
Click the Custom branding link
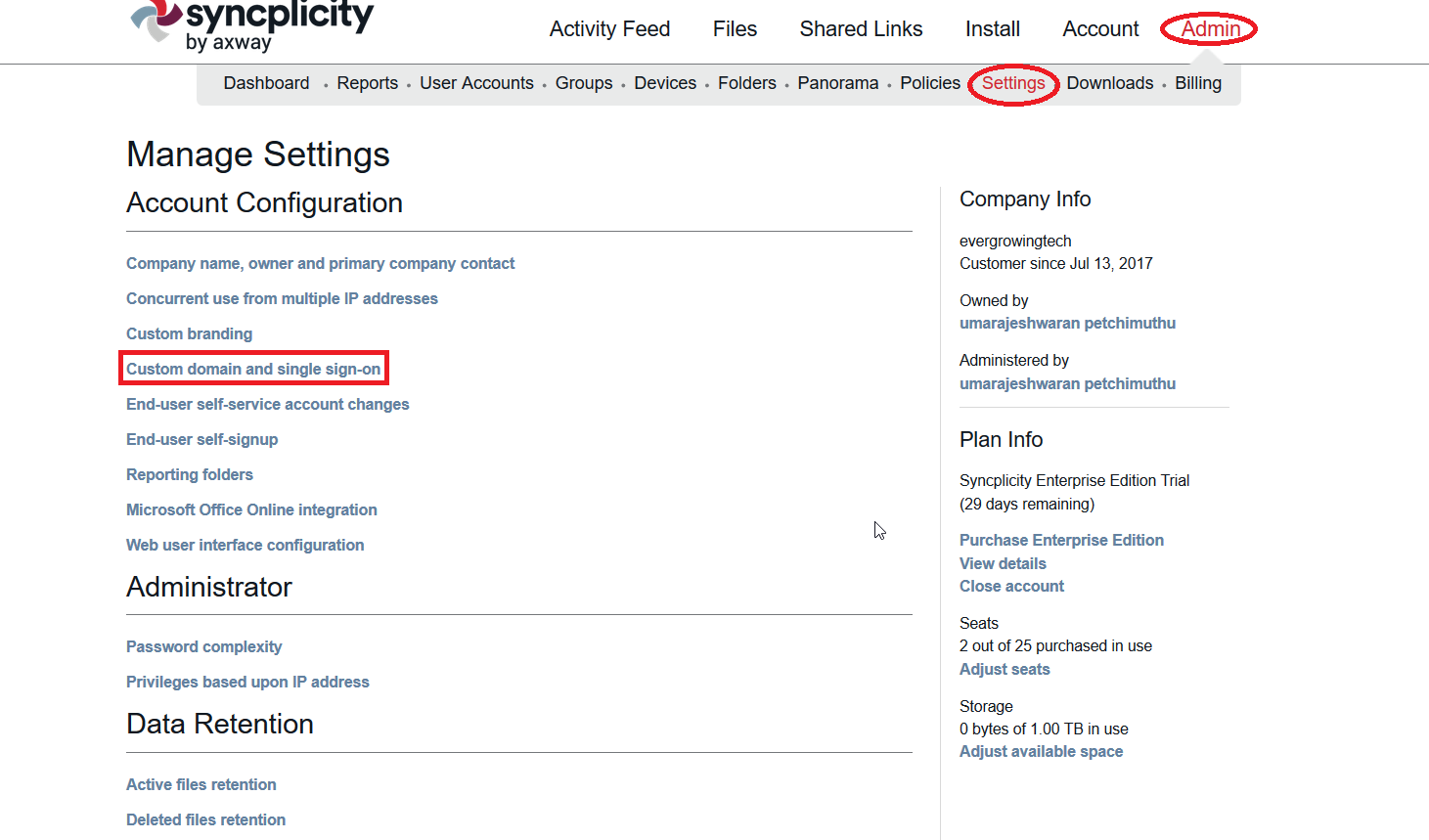pos(189,333)
